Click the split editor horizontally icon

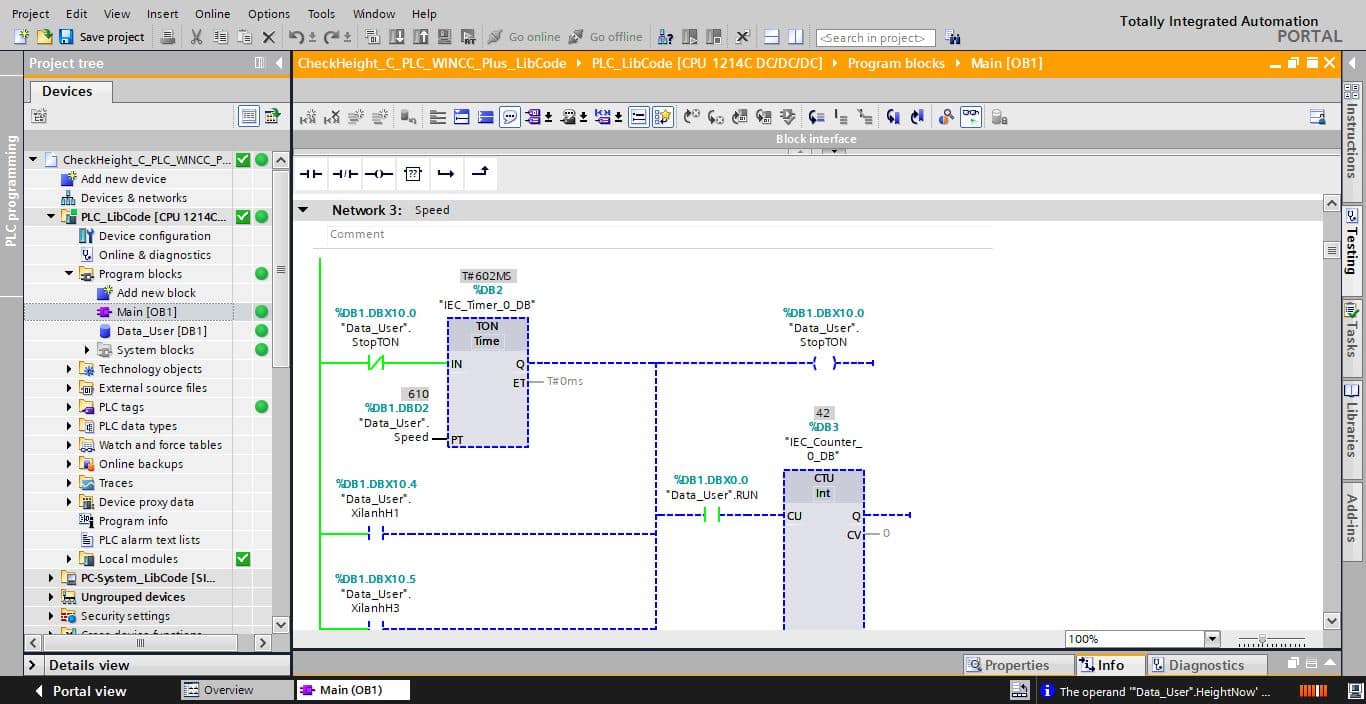pos(771,37)
